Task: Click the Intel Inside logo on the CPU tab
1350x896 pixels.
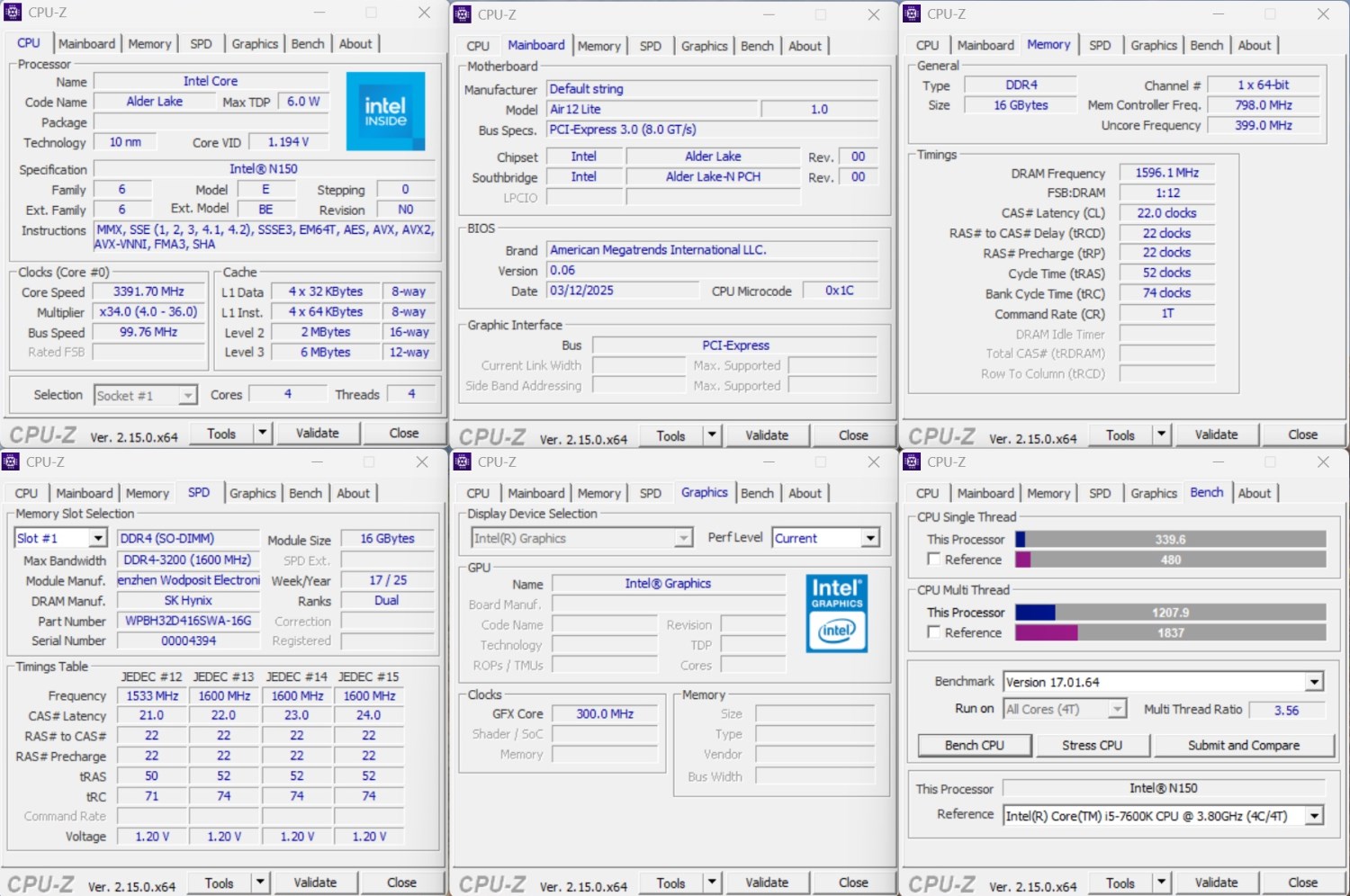Action: coord(385,112)
